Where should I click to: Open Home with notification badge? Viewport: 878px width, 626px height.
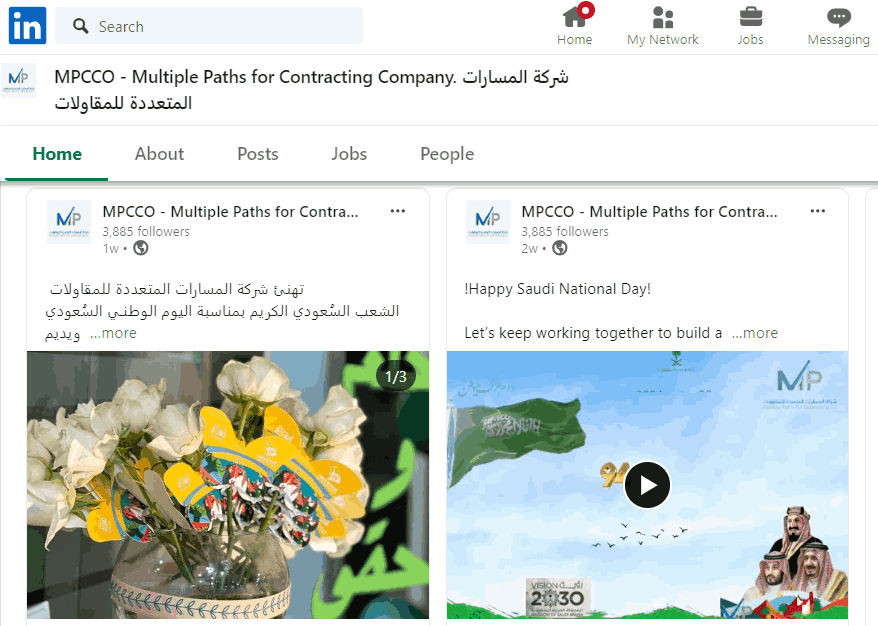point(575,26)
